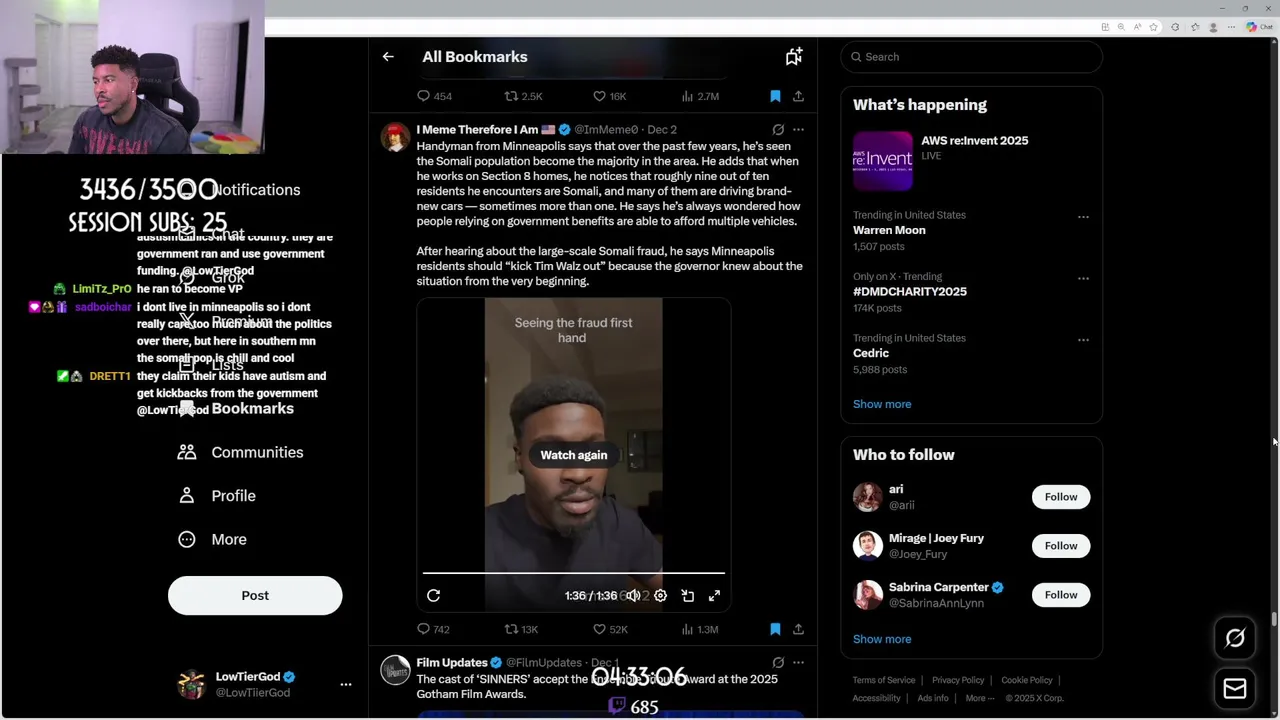Viewport: 1280px width, 720px height.
Task: View analytics of the 2.7M views post
Action: coord(700,96)
